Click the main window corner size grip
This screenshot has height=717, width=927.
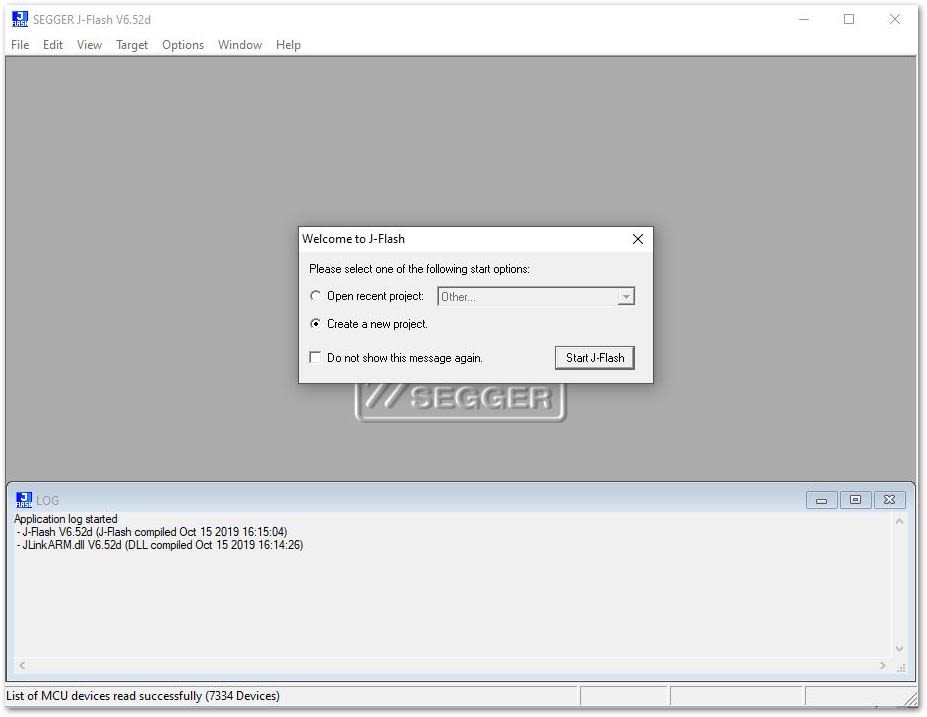(911, 699)
